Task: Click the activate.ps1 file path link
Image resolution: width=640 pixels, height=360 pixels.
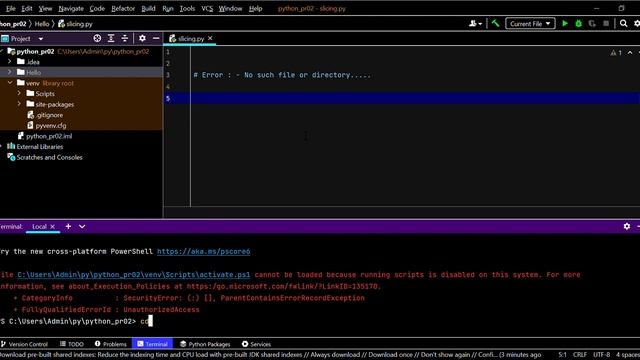Action: point(134,275)
